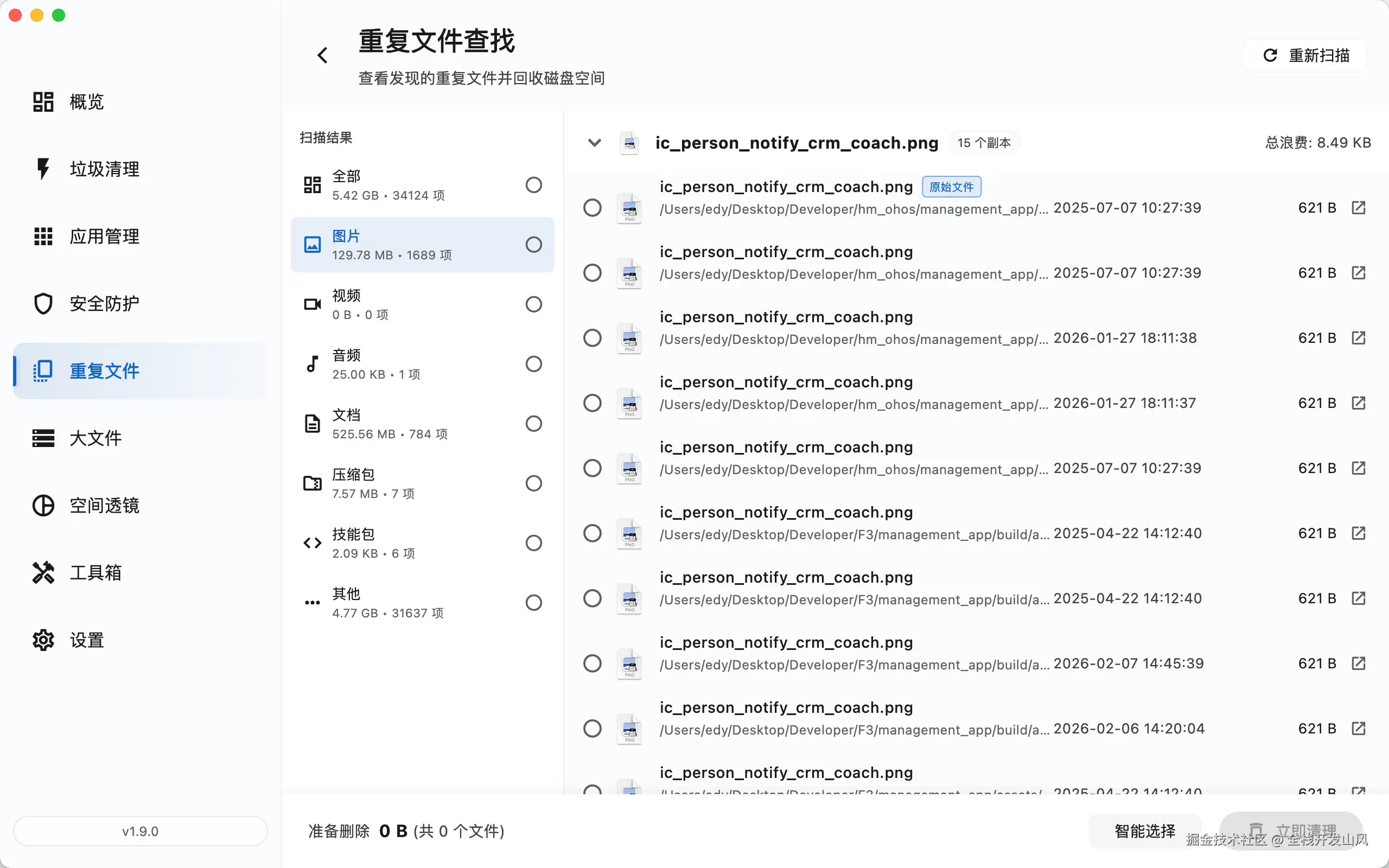The height and width of the screenshot is (868, 1389).
Task: Click the 智能选择 button
Action: (1144, 831)
